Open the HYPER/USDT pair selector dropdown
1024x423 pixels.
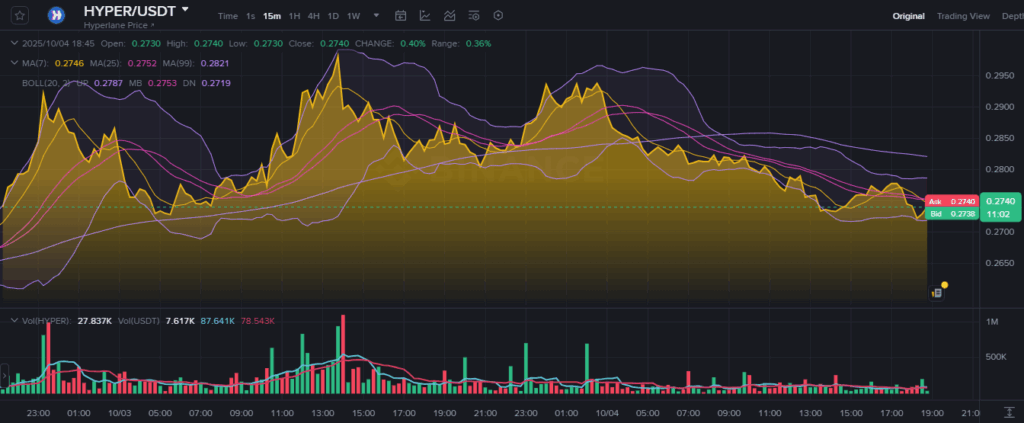(185, 10)
